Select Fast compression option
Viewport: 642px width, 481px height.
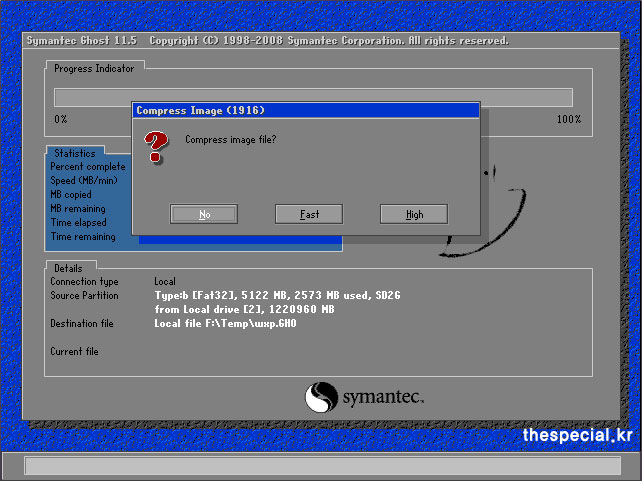pos(309,214)
